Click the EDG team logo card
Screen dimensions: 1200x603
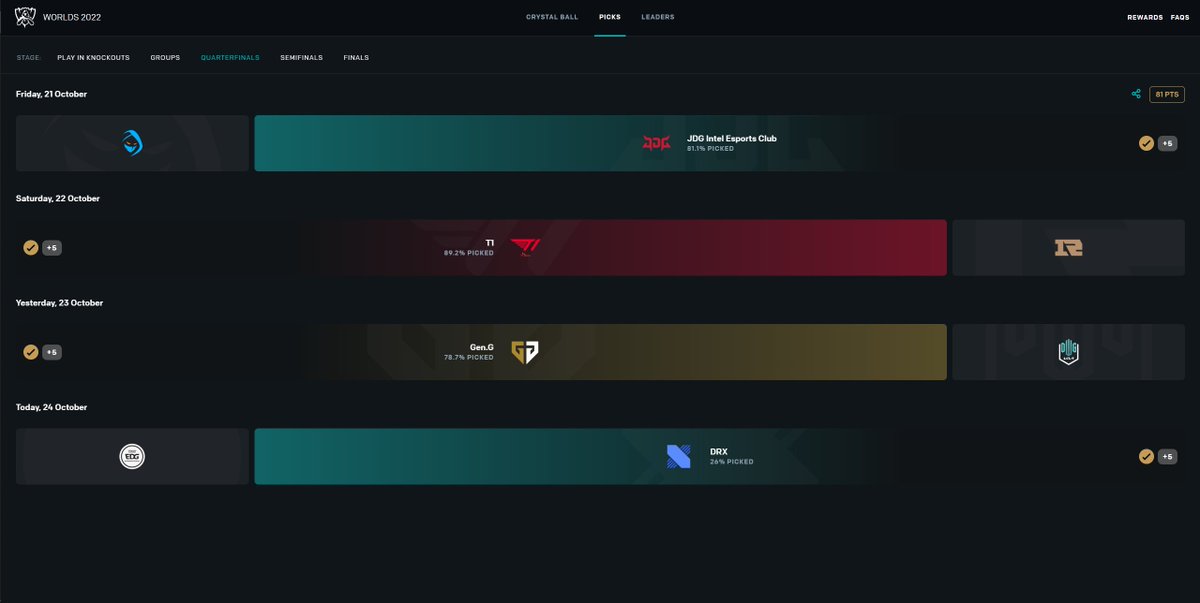132,457
